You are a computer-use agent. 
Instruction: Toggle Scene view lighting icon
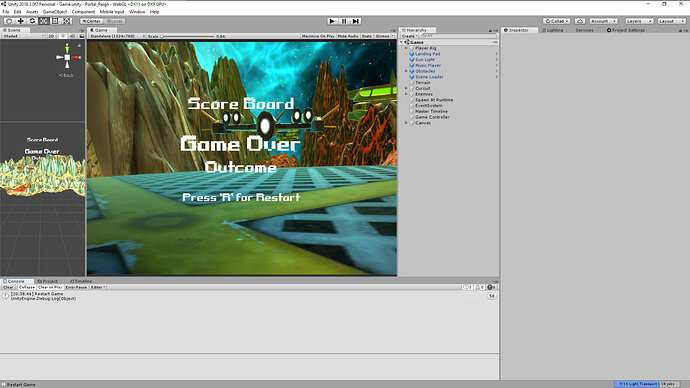click(63, 36)
